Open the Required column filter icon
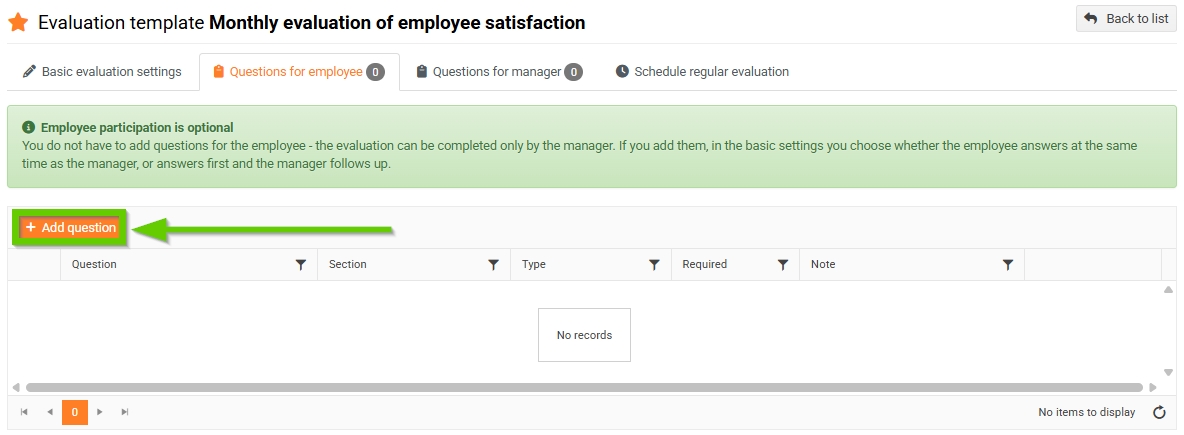Viewport: 1184px width, 435px height. tap(783, 265)
